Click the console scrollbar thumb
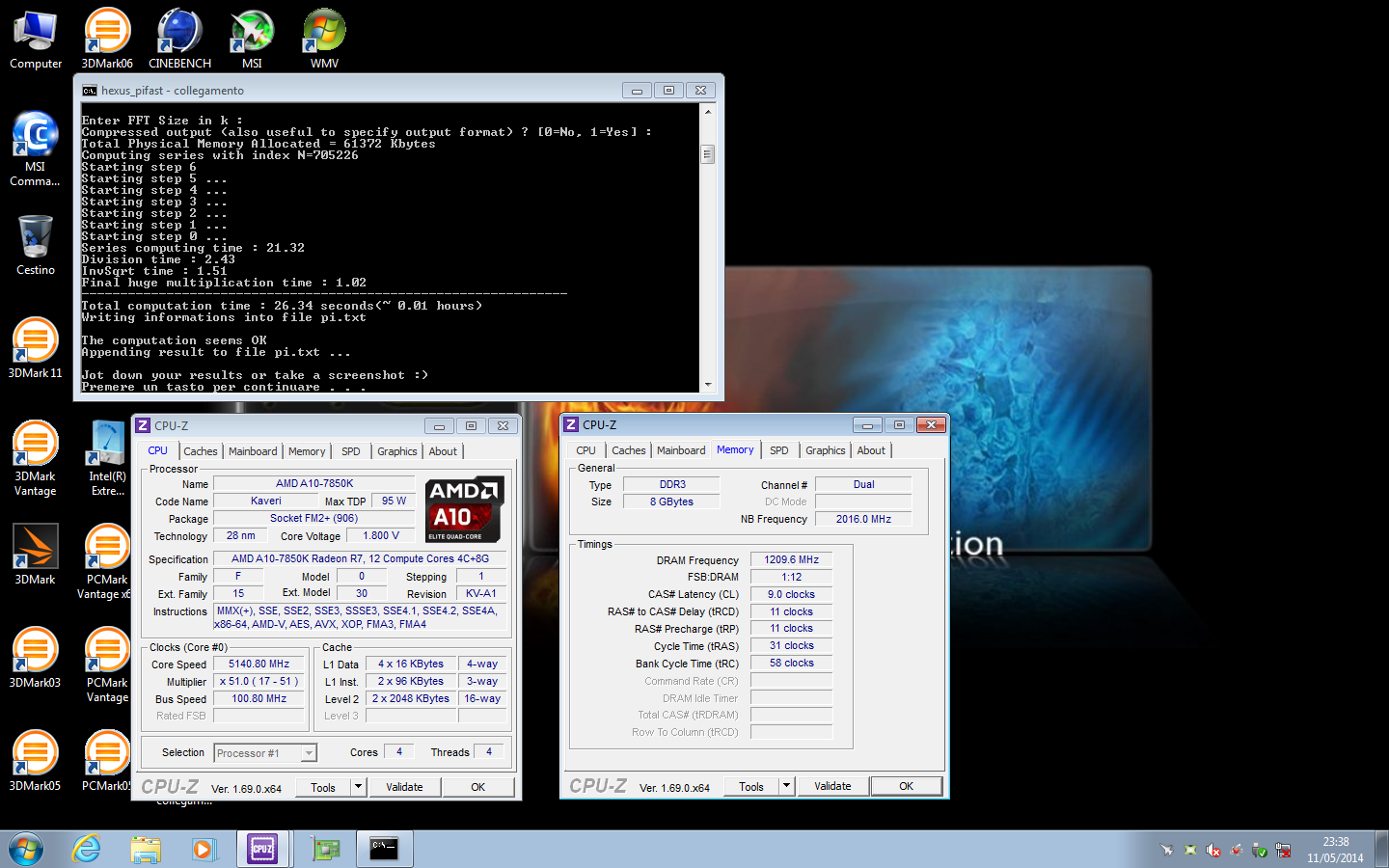Screen dimensions: 1389x868 pos(708,154)
